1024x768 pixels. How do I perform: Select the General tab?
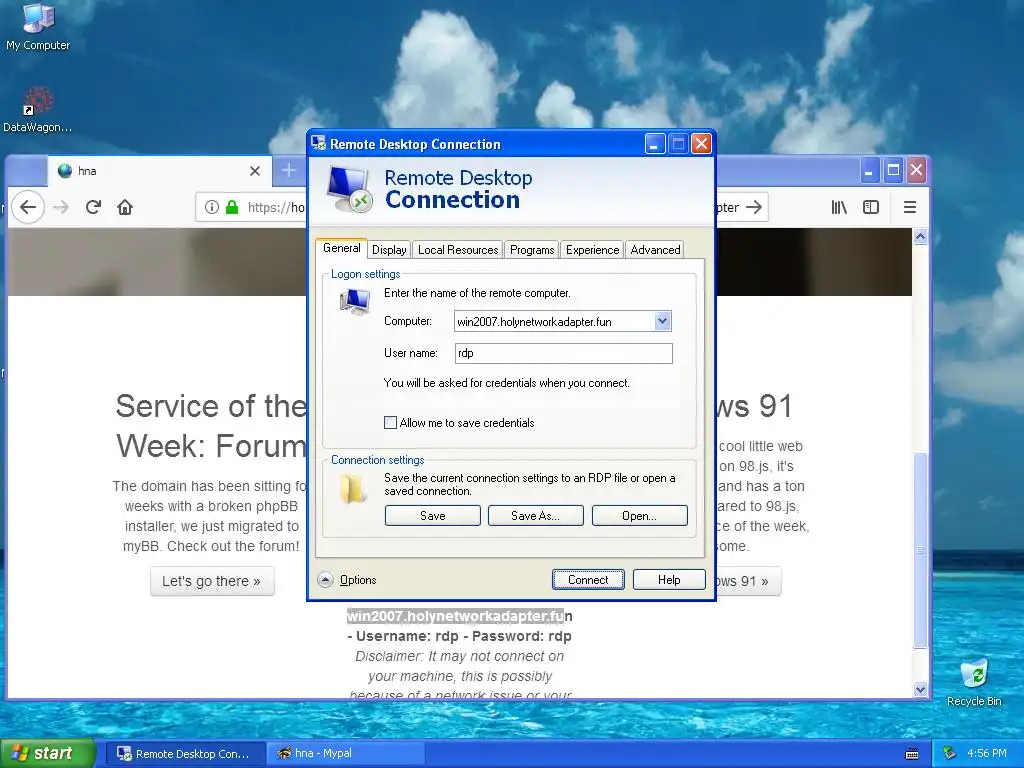[x=342, y=248]
